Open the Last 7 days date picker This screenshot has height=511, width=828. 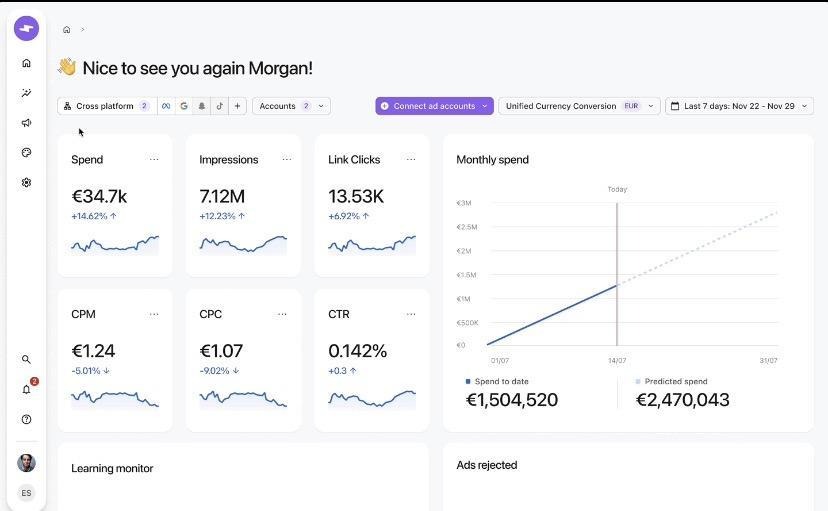pos(739,106)
